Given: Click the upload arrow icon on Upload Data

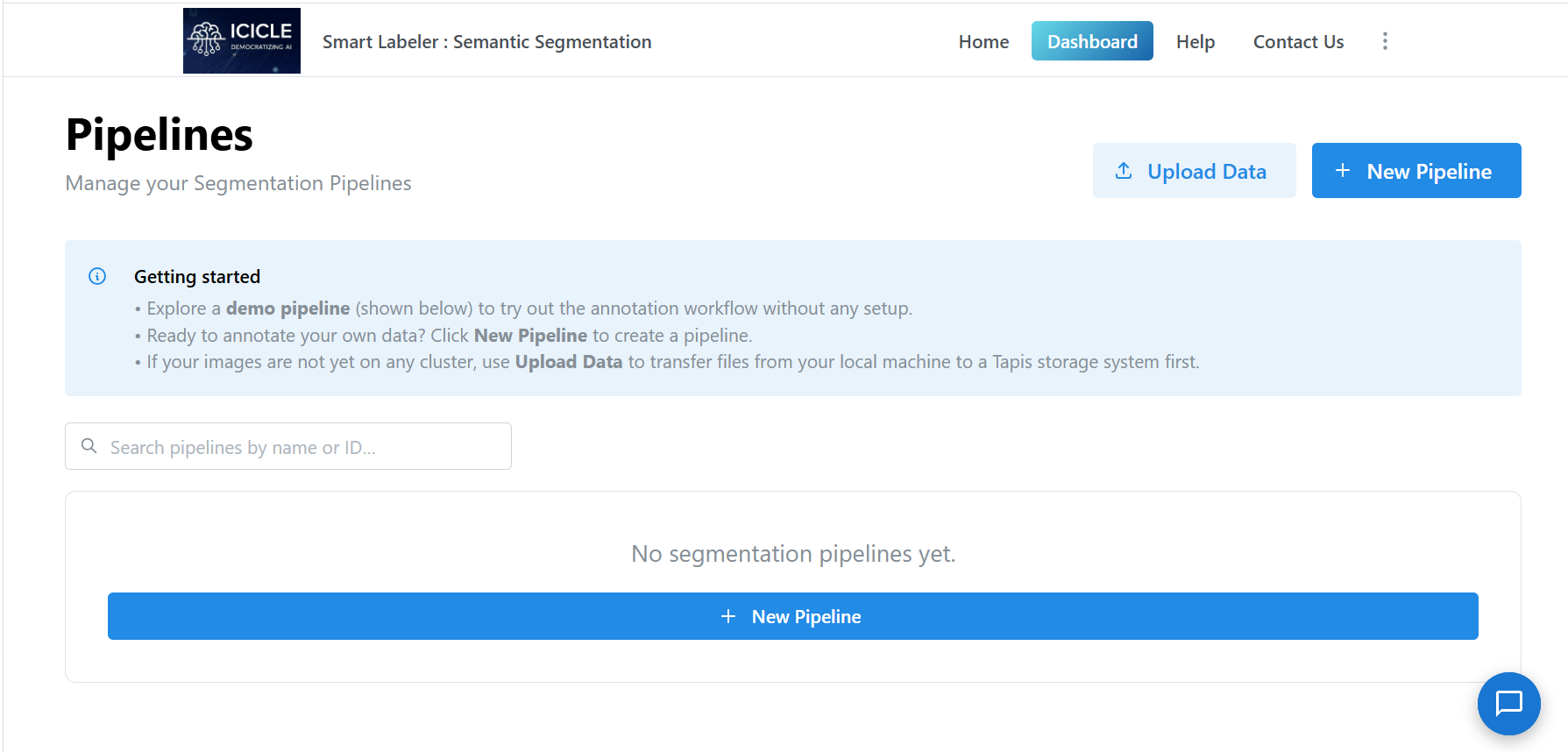Looking at the screenshot, I should coord(1124,171).
